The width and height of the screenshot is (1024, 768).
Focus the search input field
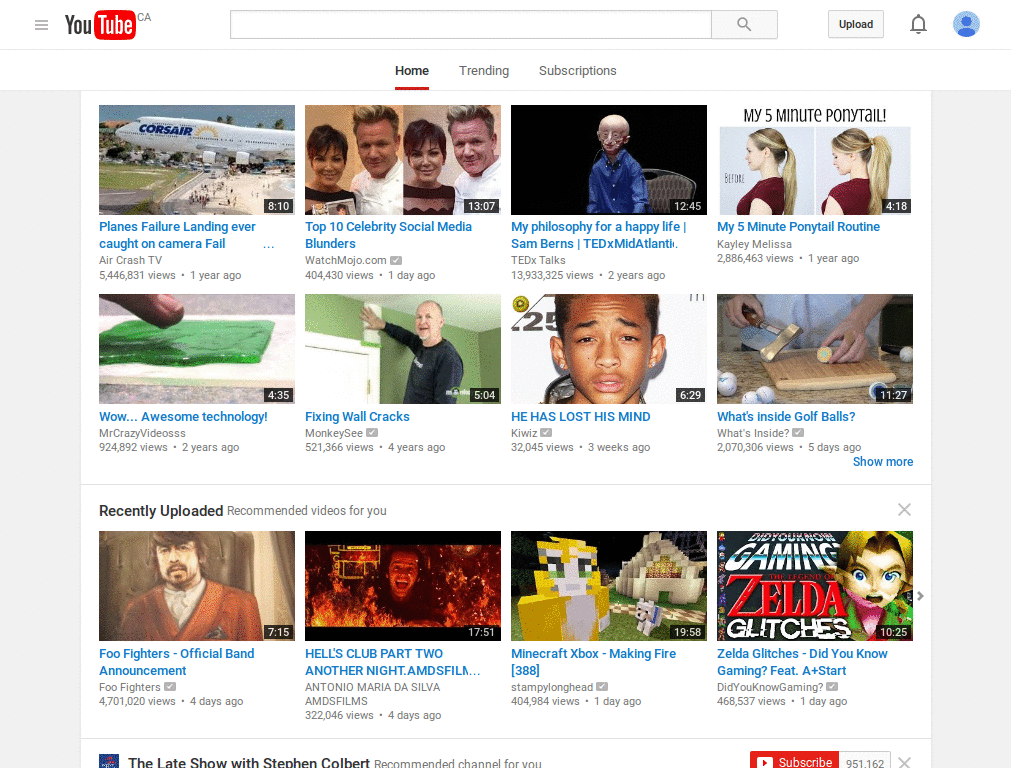(470, 25)
